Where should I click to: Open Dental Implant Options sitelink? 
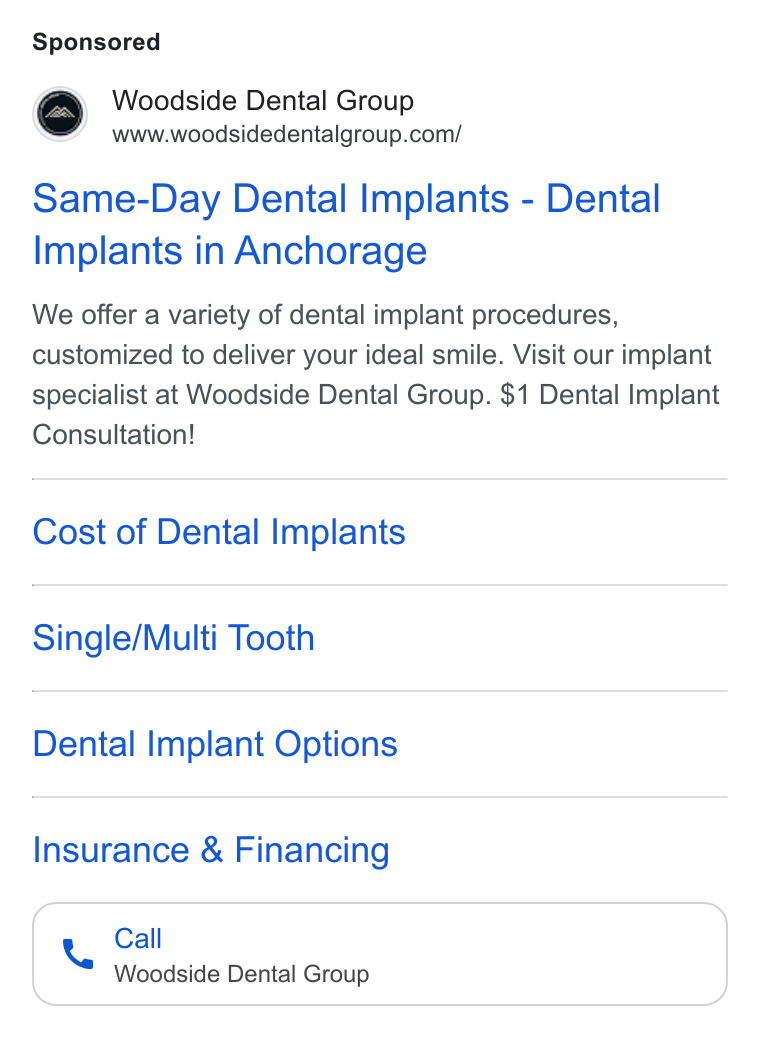click(x=215, y=744)
